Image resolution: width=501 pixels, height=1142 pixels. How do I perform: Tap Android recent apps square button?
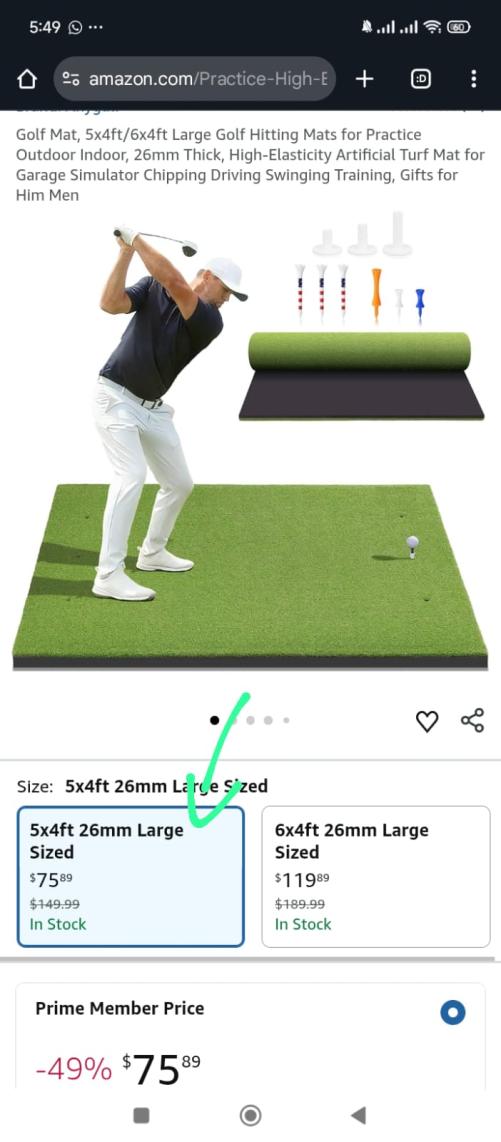tap(142, 1115)
